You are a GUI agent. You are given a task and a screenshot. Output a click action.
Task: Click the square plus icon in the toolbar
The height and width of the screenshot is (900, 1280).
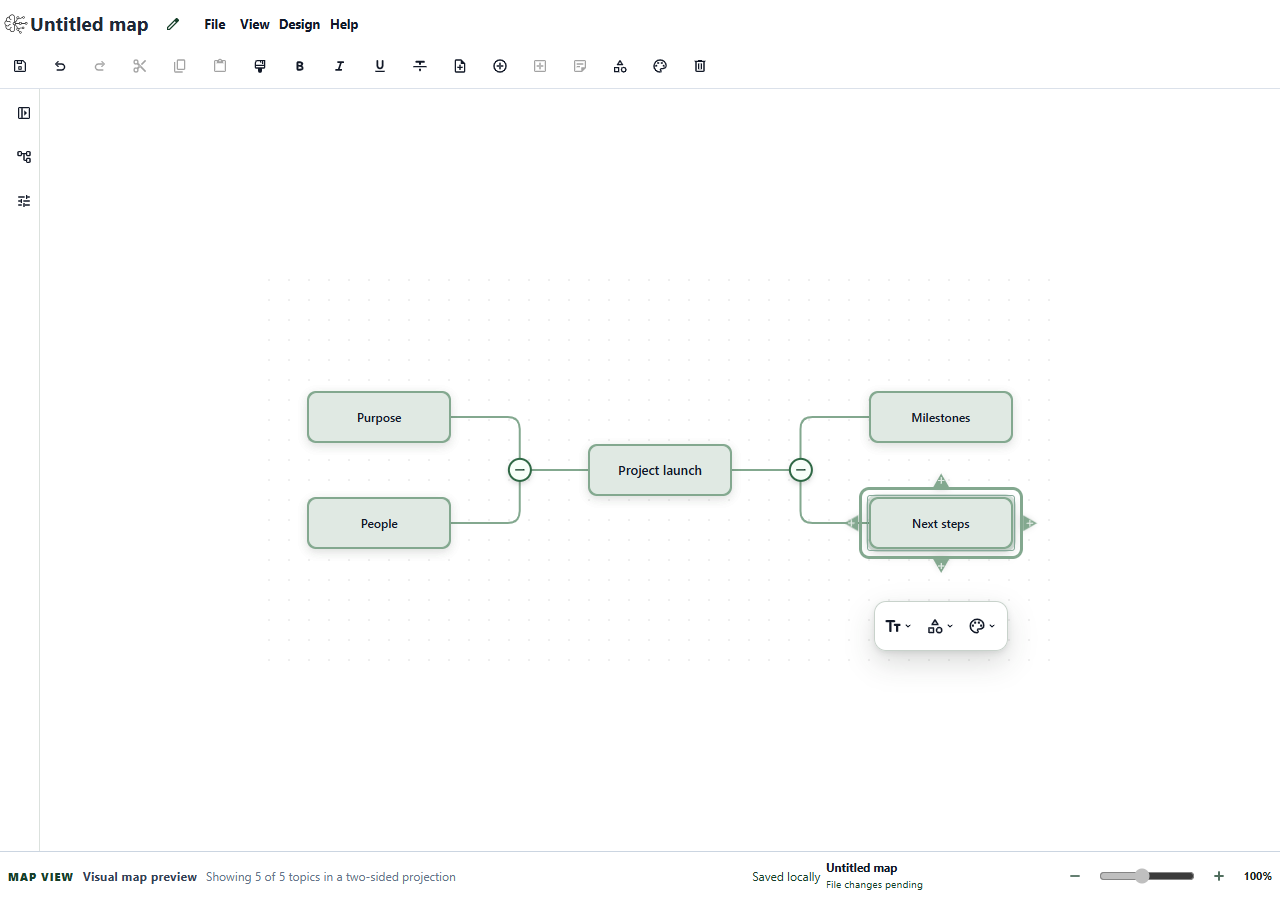[x=540, y=66]
